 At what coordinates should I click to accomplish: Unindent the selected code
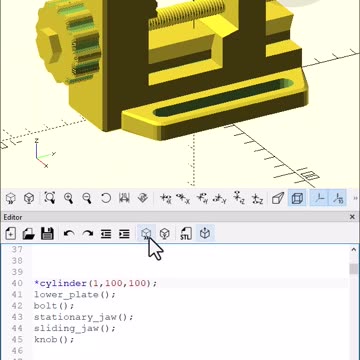coord(106,234)
